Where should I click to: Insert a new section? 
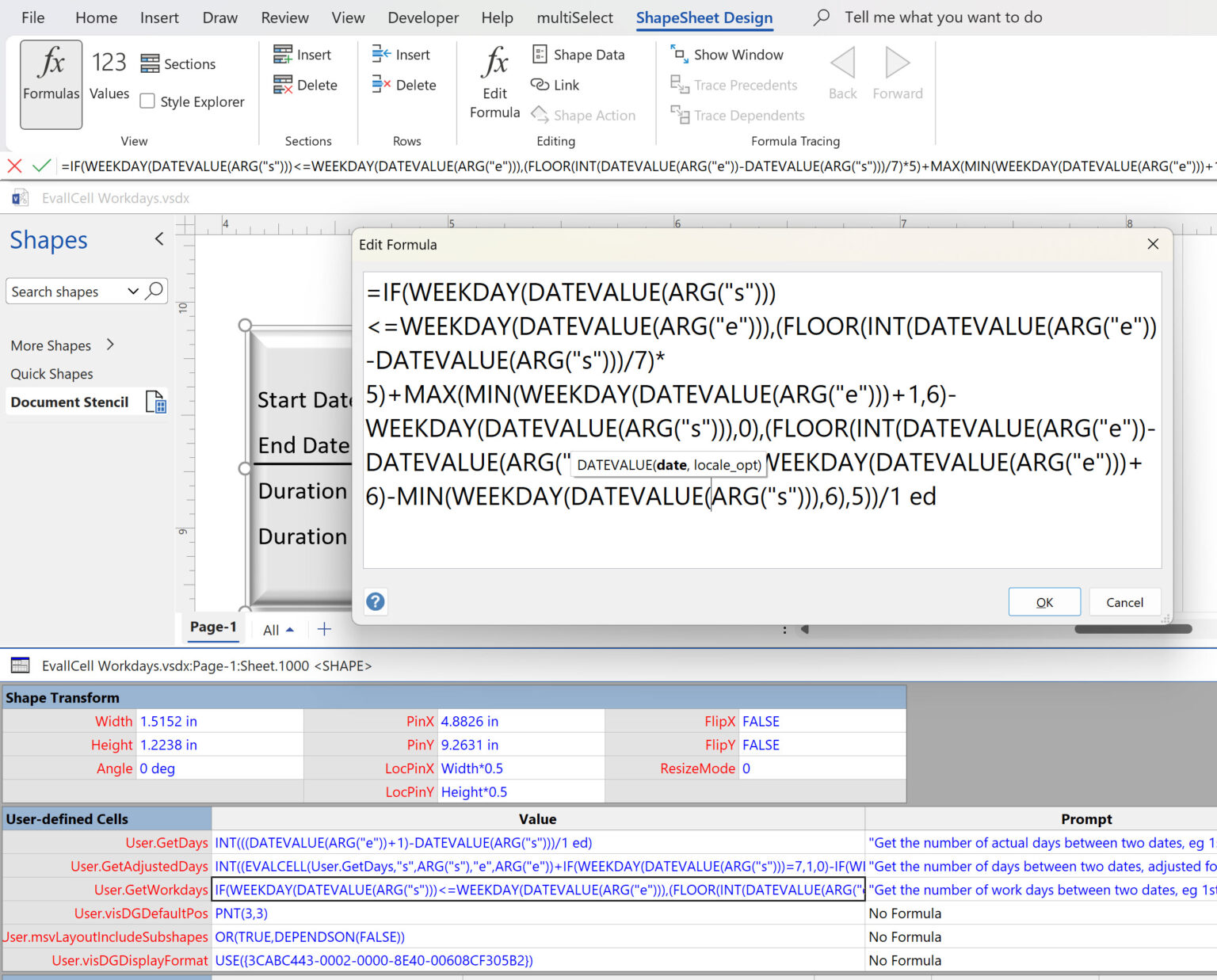pyautogui.click(x=304, y=54)
